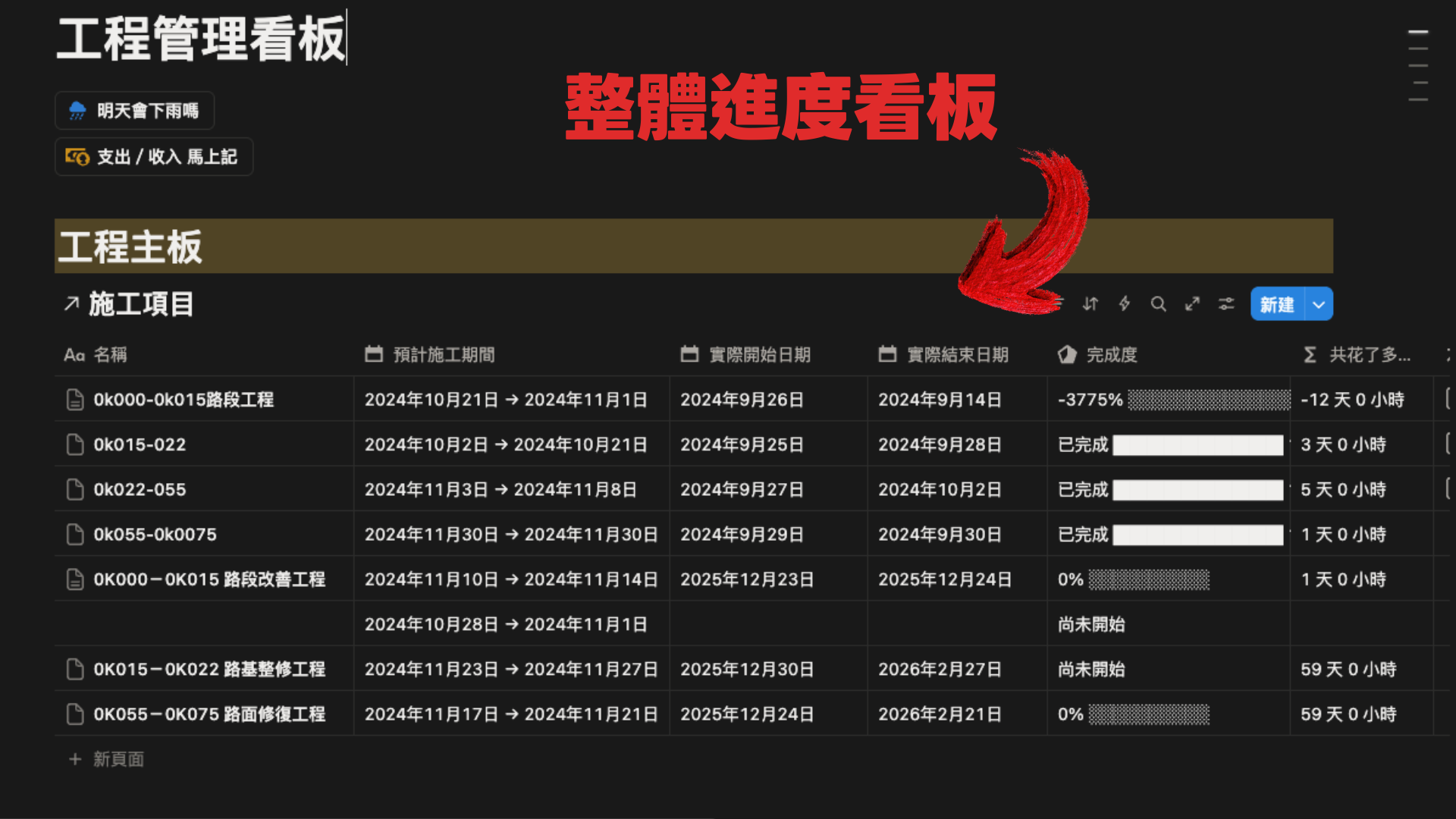The image size is (1456, 819).
Task: Click the 名稱 column header
Action: 110,355
